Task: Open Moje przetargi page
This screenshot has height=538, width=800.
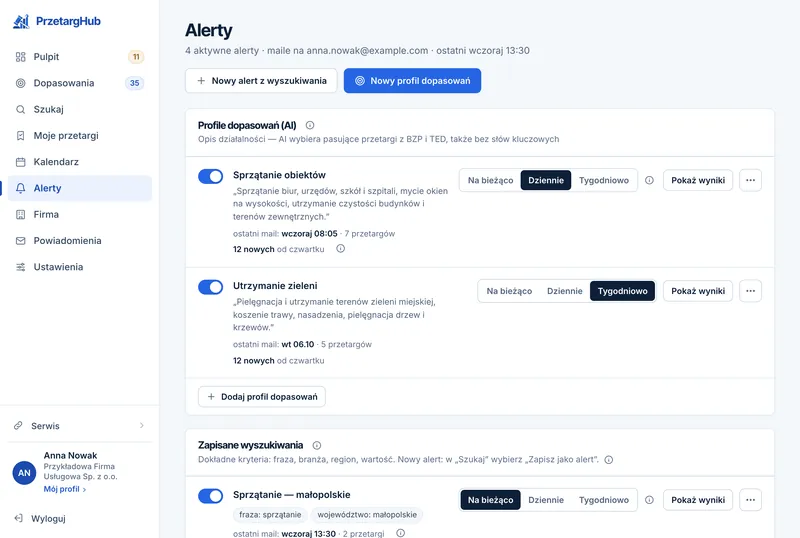Action: pyautogui.click(x=80, y=136)
